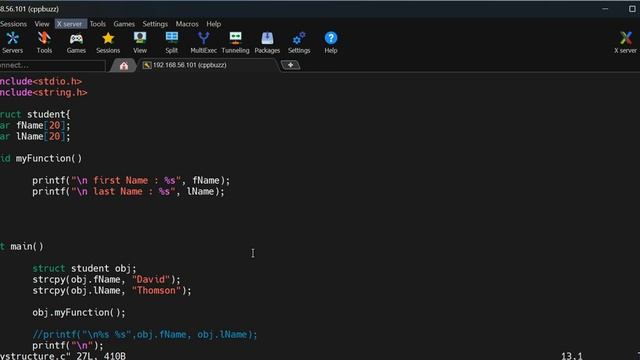Add a new tab with plus button
This screenshot has width=640, height=360.
click(x=290, y=65)
